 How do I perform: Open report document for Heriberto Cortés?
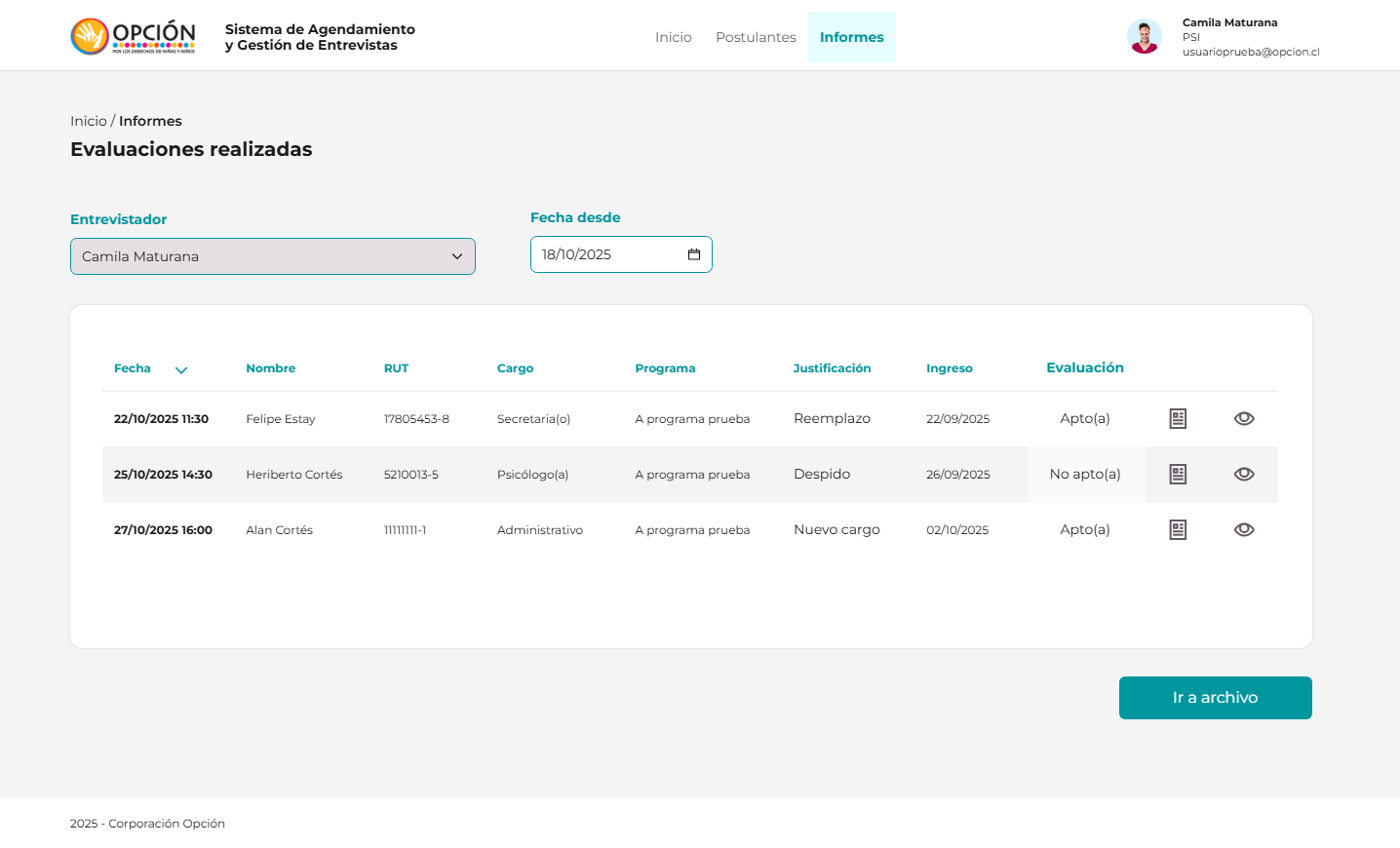tap(1178, 475)
